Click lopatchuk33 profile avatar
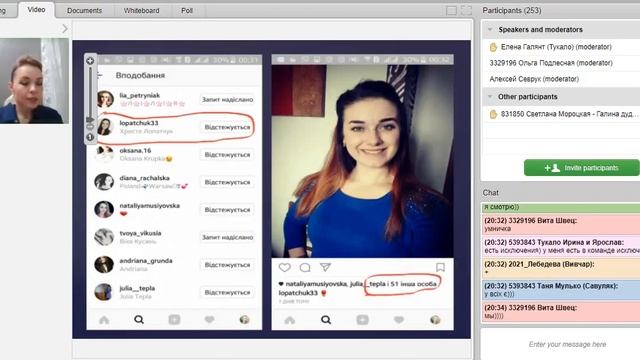This screenshot has width=640, height=360. [104, 127]
